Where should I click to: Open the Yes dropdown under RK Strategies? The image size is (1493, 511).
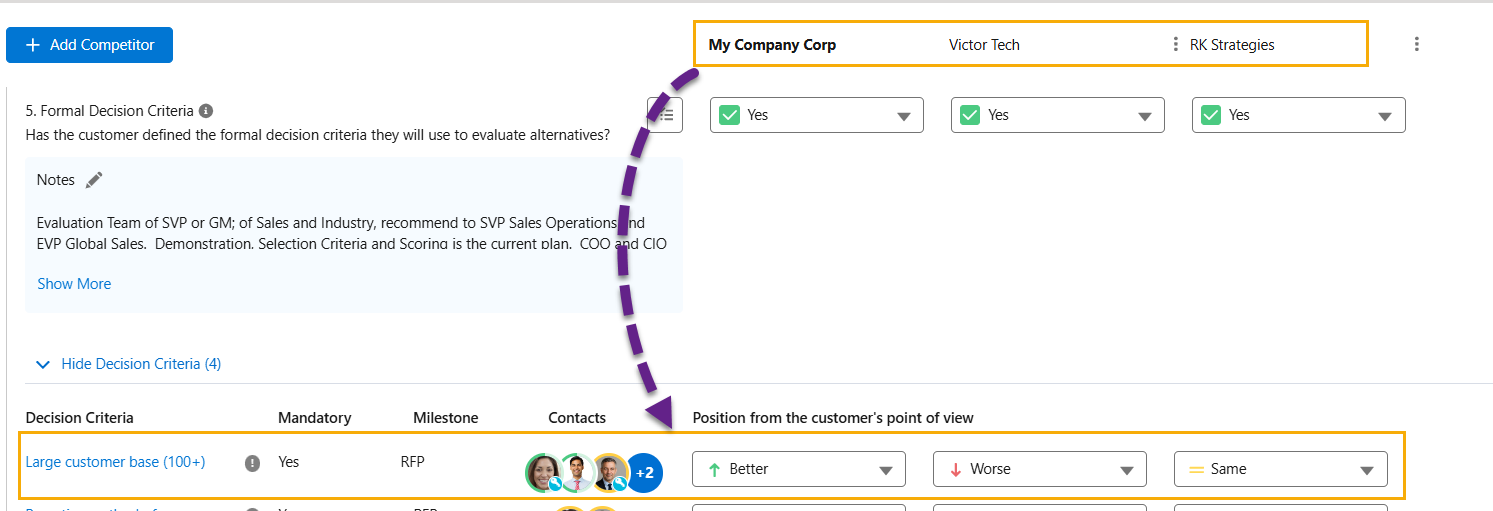1298,115
